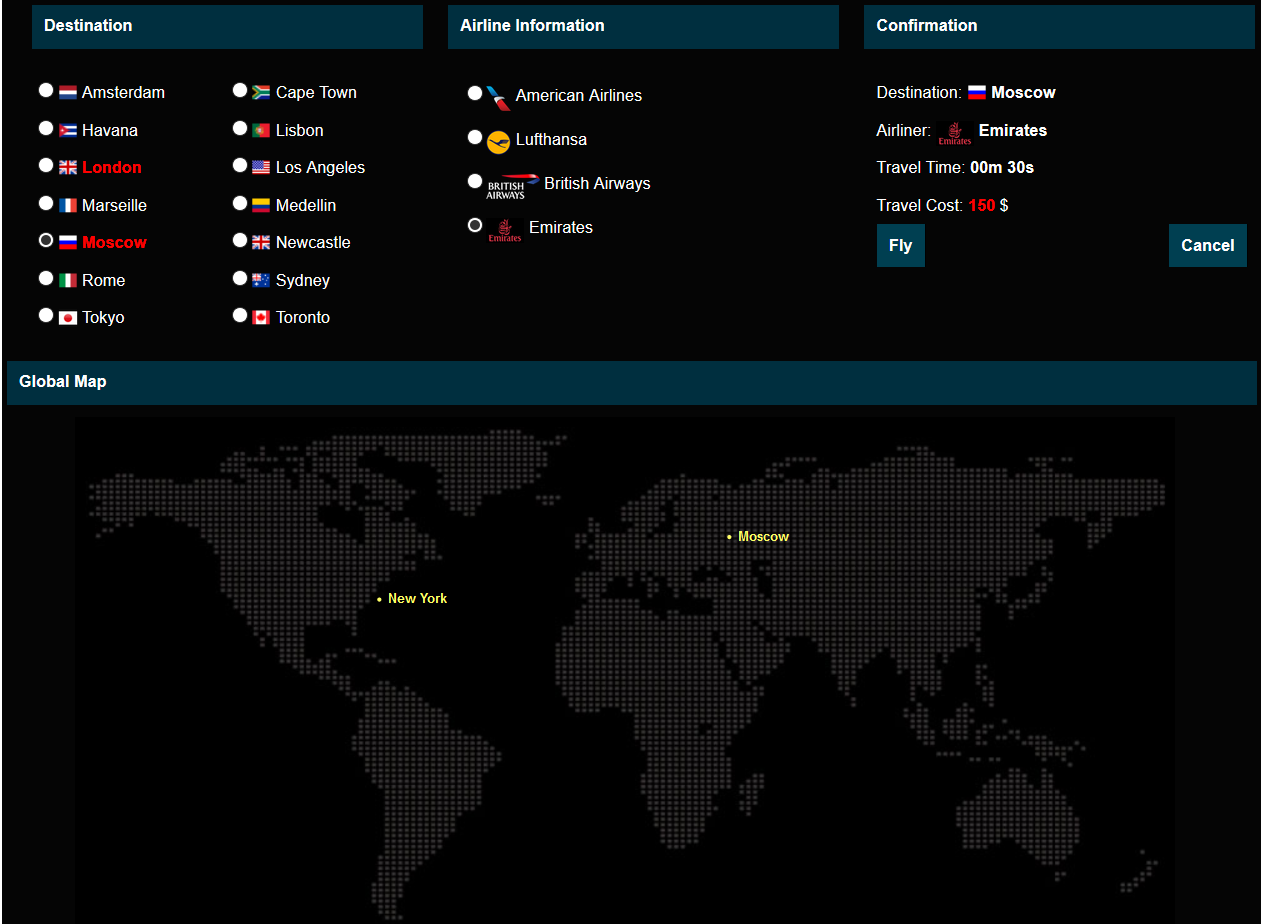The height and width of the screenshot is (924, 1261).
Task: Click the British Airways logo icon
Action: point(512,185)
